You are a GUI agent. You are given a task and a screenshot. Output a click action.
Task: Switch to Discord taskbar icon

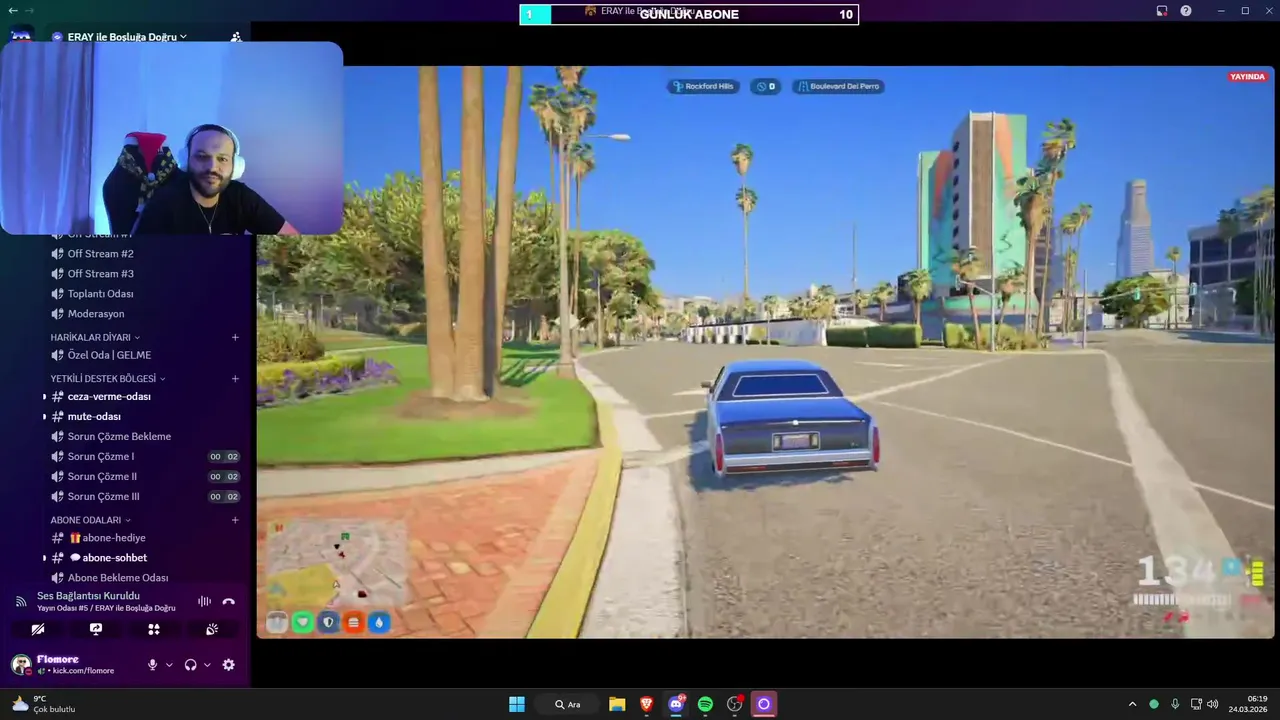[676, 704]
